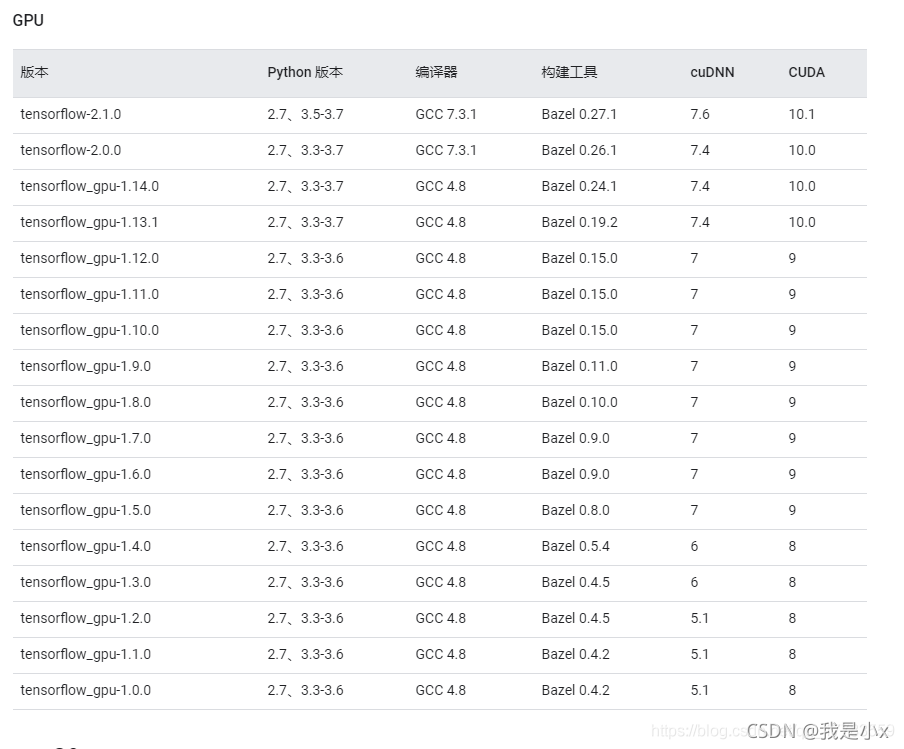The width and height of the screenshot is (904, 749).
Task: Click Bazel 0.4.2 in tensorflow_gpu-1.0.0 row
Action: (575, 690)
